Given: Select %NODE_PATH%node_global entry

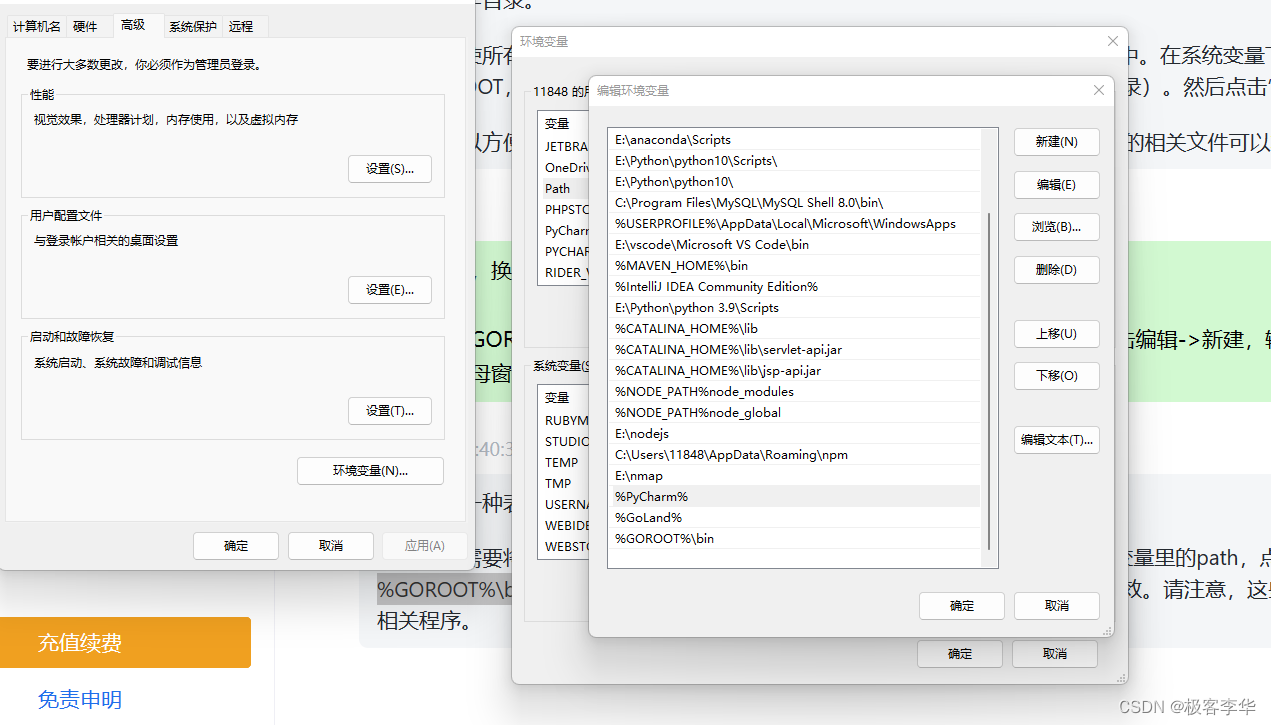Looking at the screenshot, I should [x=794, y=413].
